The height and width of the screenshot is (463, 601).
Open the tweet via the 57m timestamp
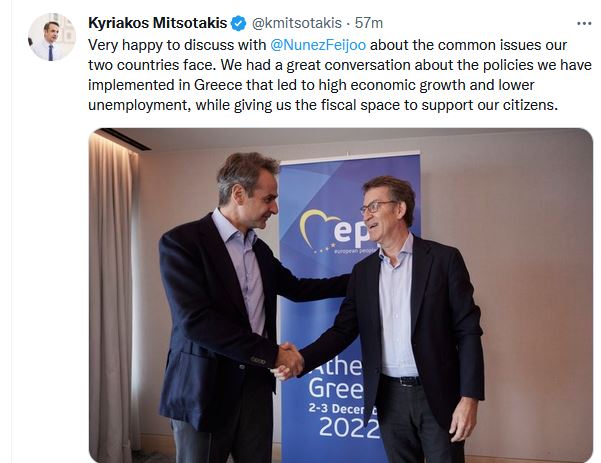pyautogui.click(x=368, y=23)
